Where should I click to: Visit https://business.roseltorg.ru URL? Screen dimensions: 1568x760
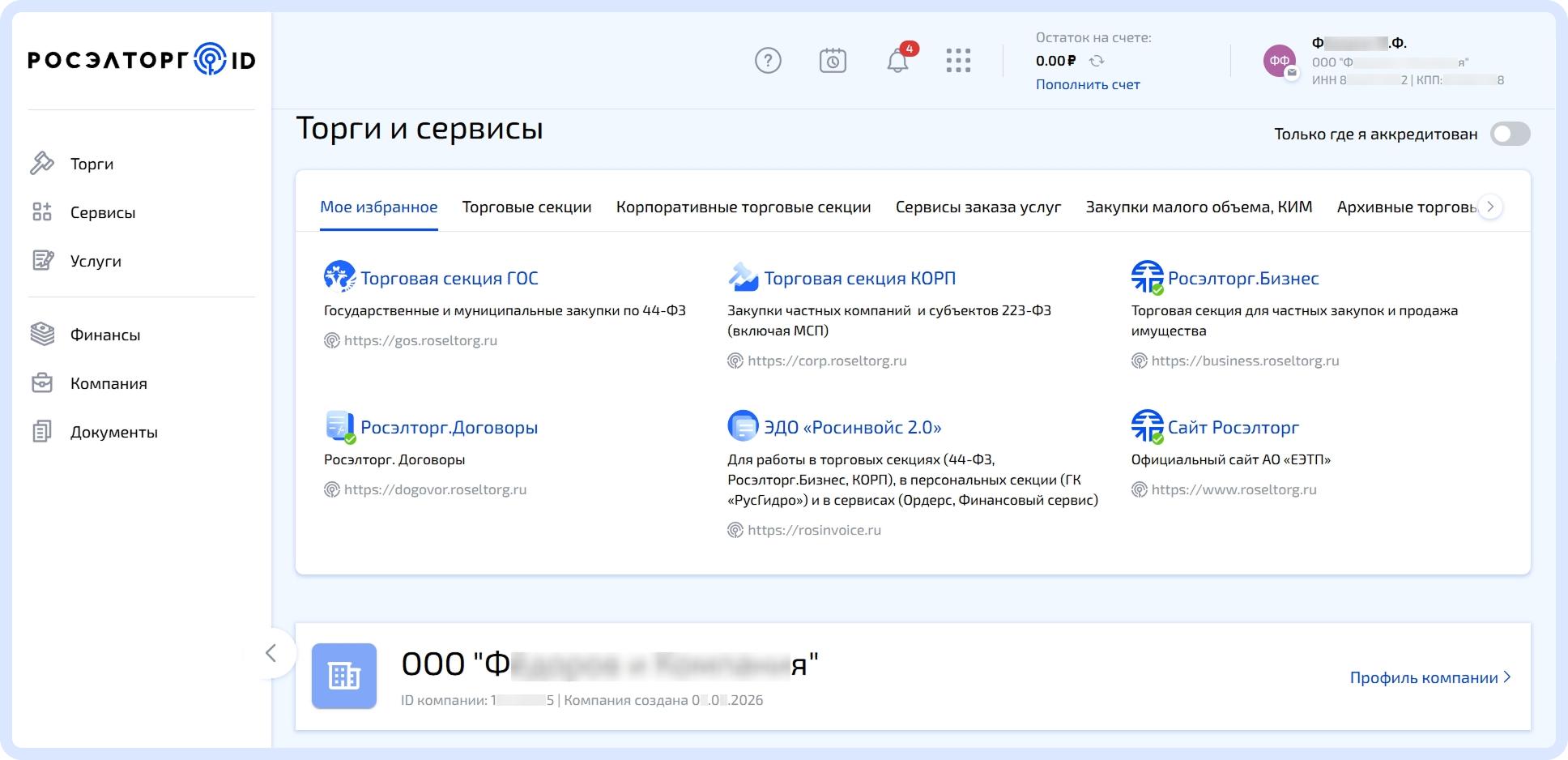(x=1246, y=361)
